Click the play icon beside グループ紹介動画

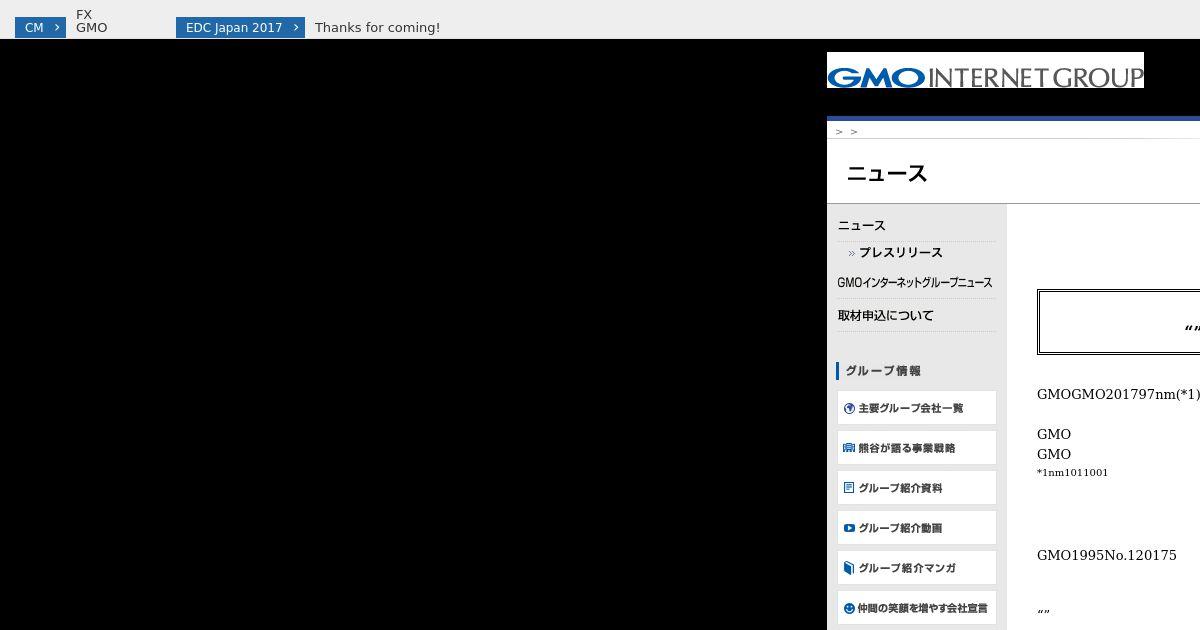pyautogui.click(x=849, y=528)
